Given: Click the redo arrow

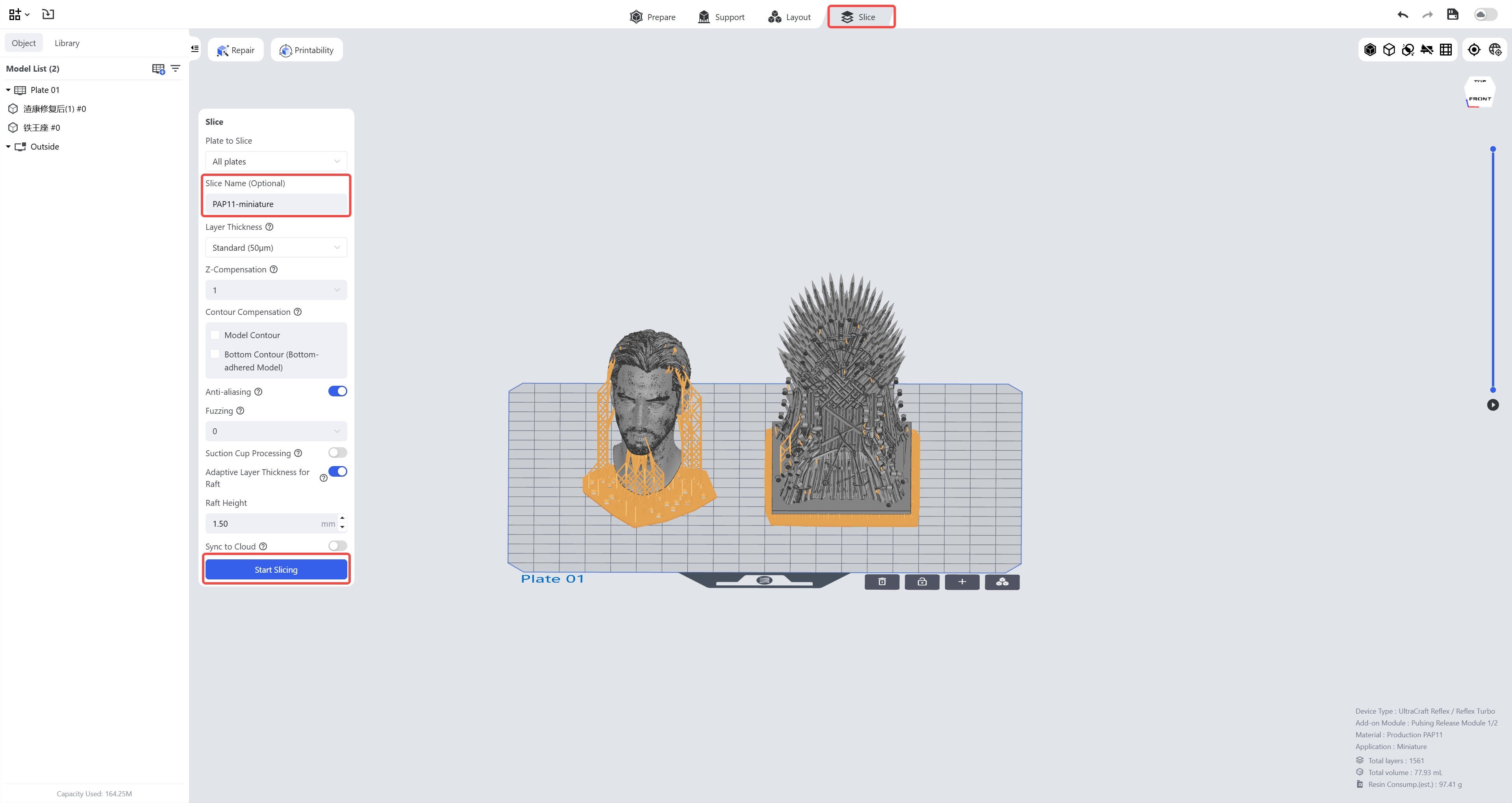Looking at the screenshot, I should pos(1427,15).
